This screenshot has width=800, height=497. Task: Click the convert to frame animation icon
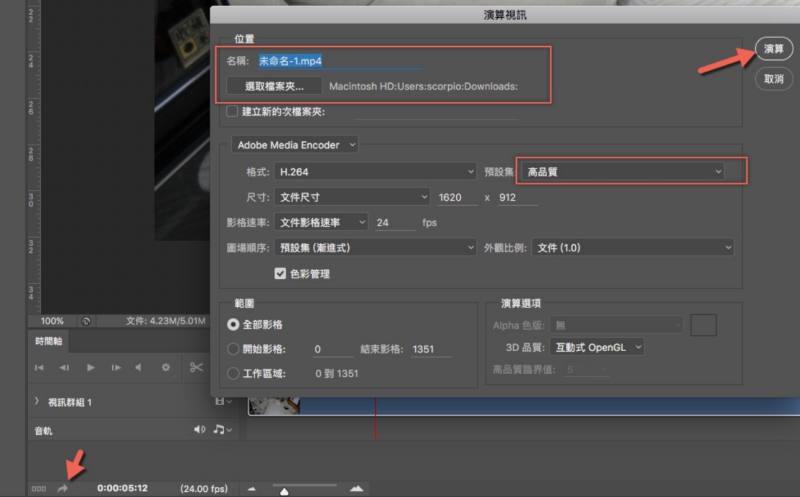tap(38, 488)
